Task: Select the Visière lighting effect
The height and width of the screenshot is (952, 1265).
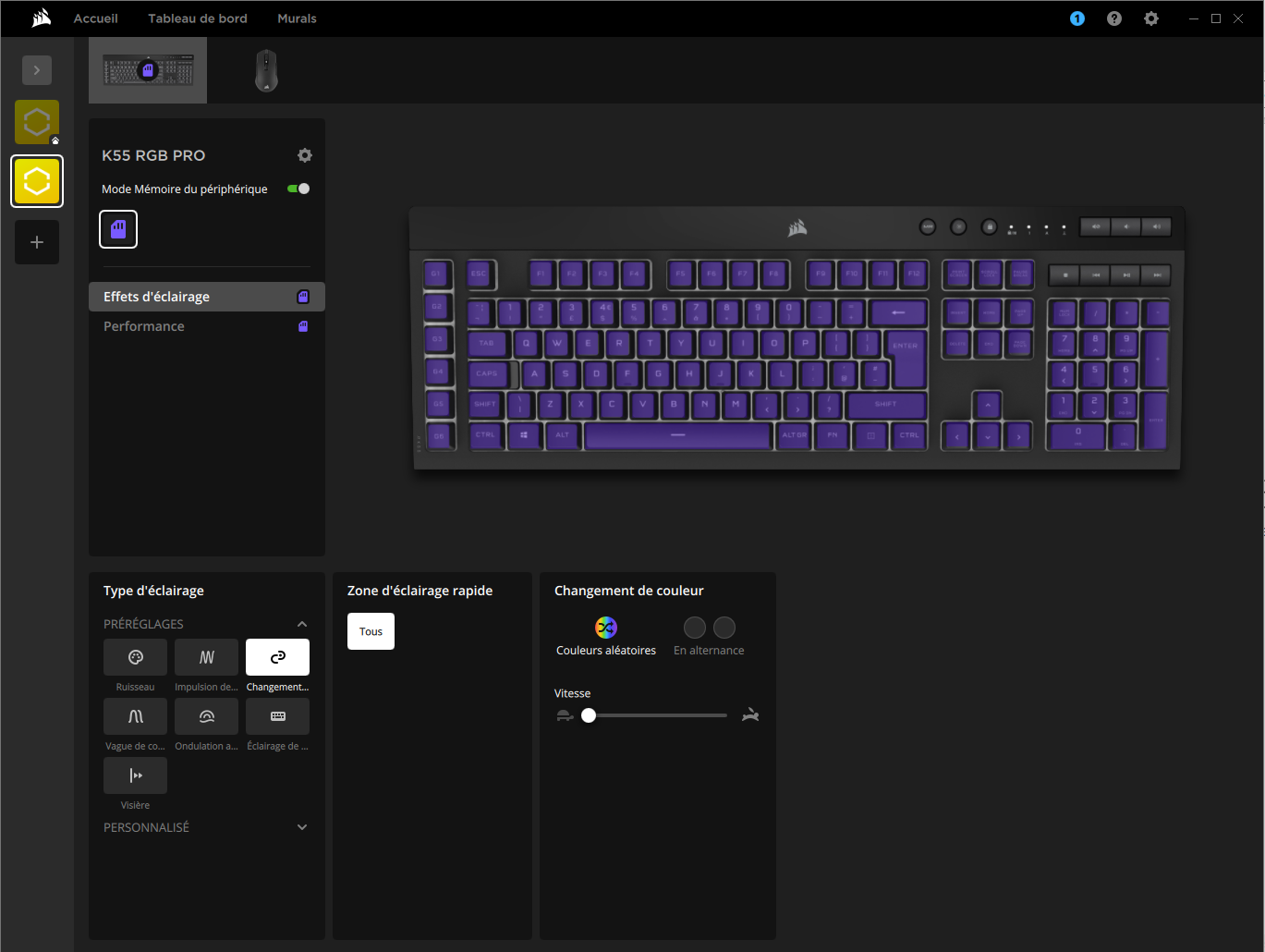Action: [x=135, y=775]
